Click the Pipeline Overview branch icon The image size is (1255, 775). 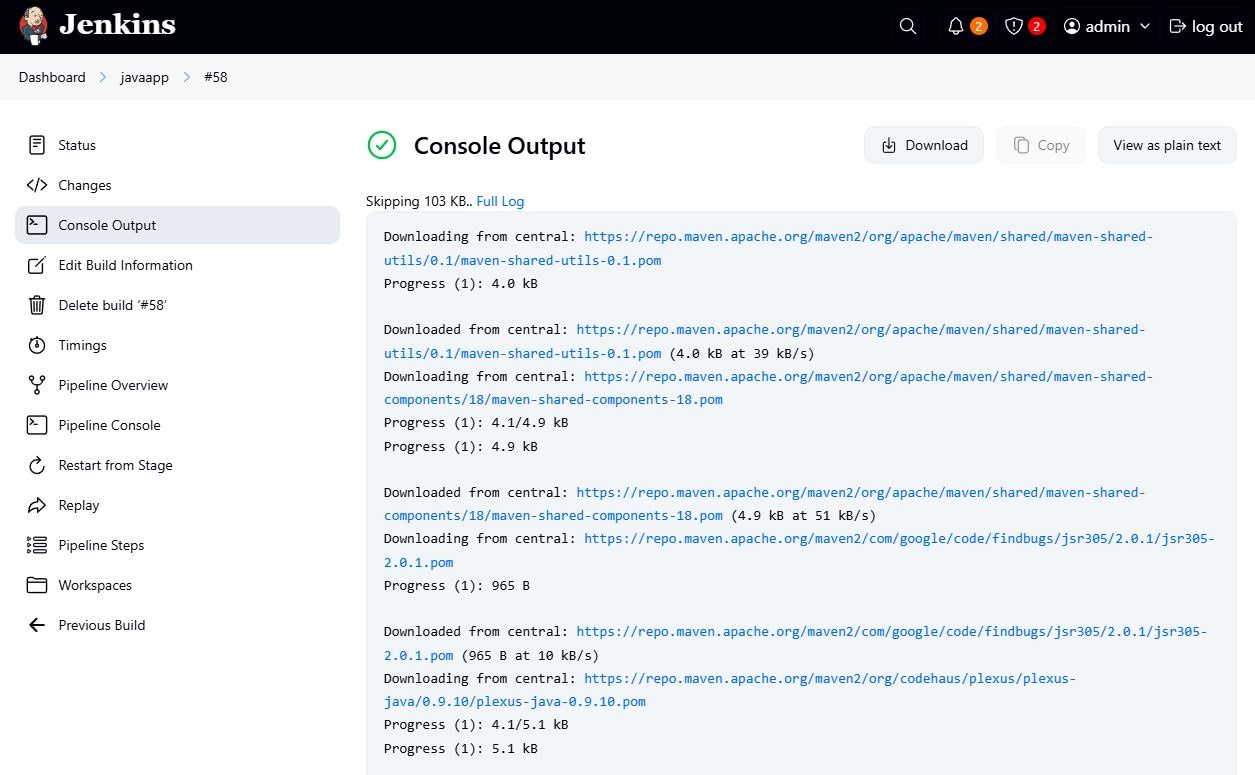(37, 385)
